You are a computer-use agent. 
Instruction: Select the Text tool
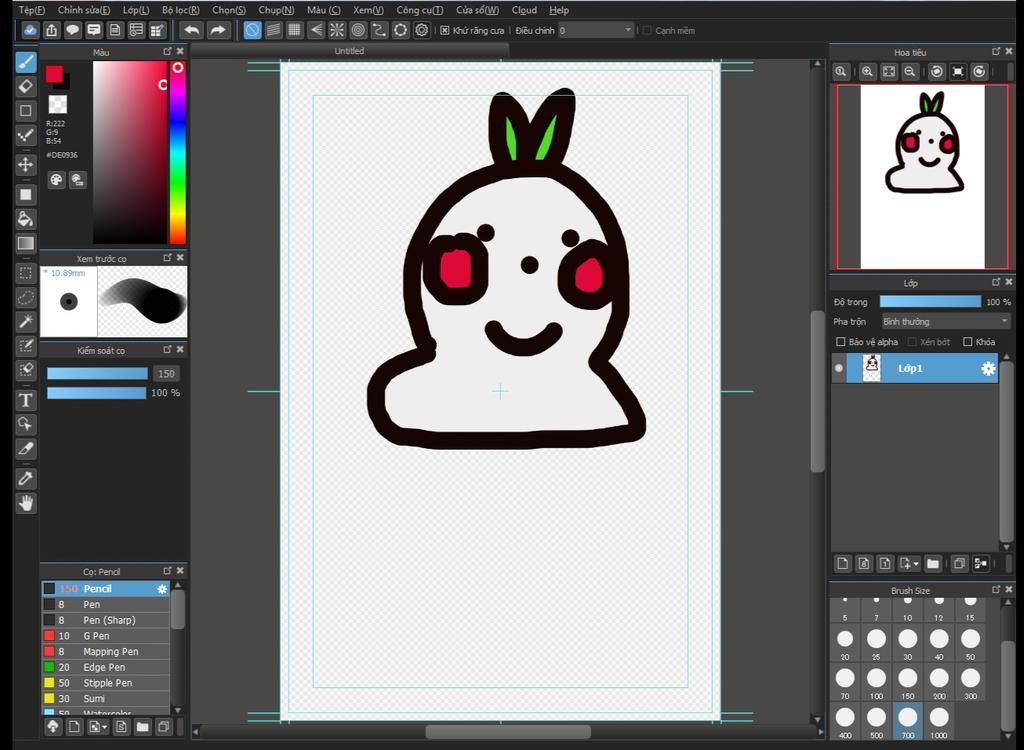click(25, 400)
